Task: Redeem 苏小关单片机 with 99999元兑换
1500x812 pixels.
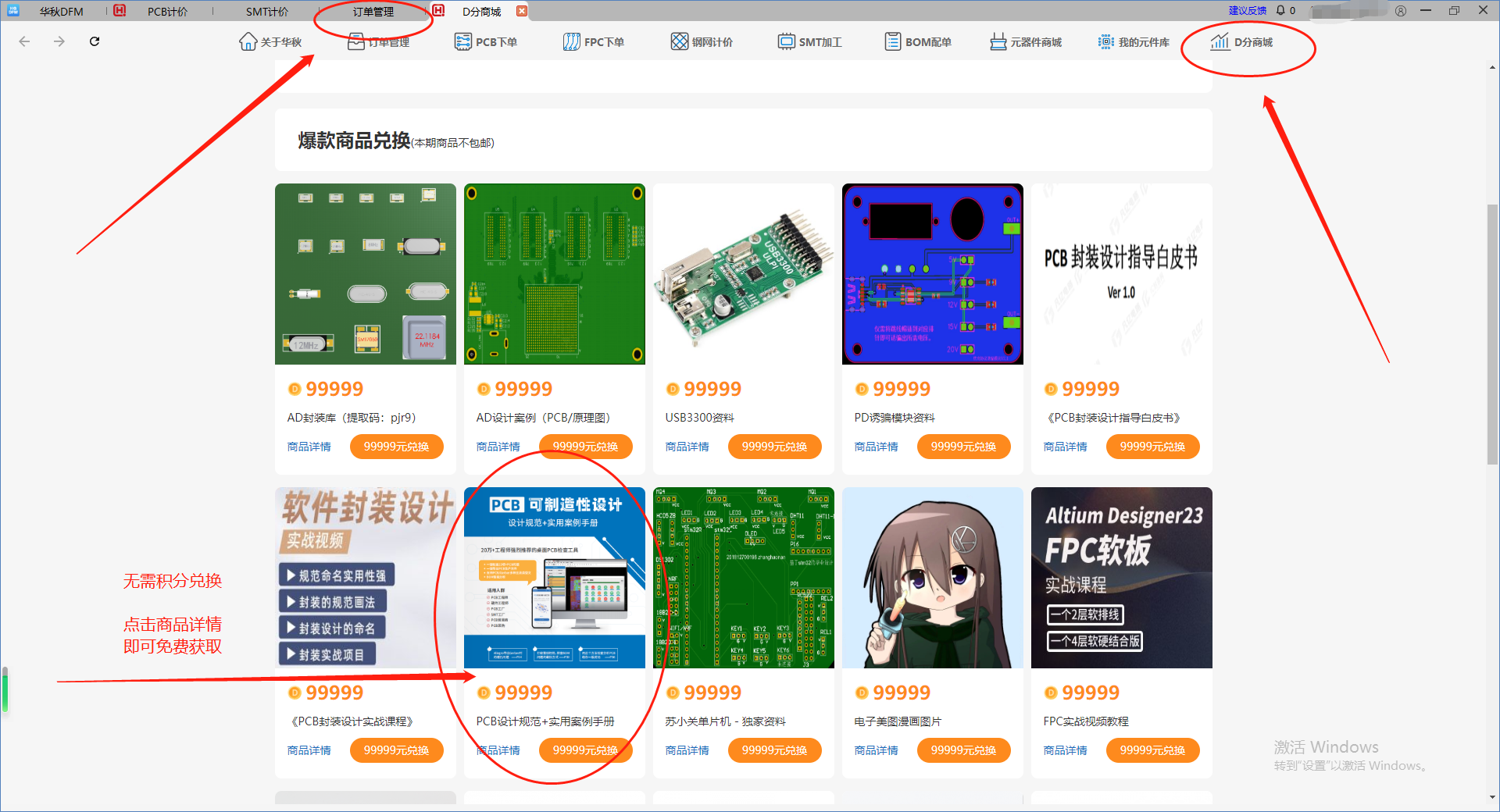Action: coord(775,750)
